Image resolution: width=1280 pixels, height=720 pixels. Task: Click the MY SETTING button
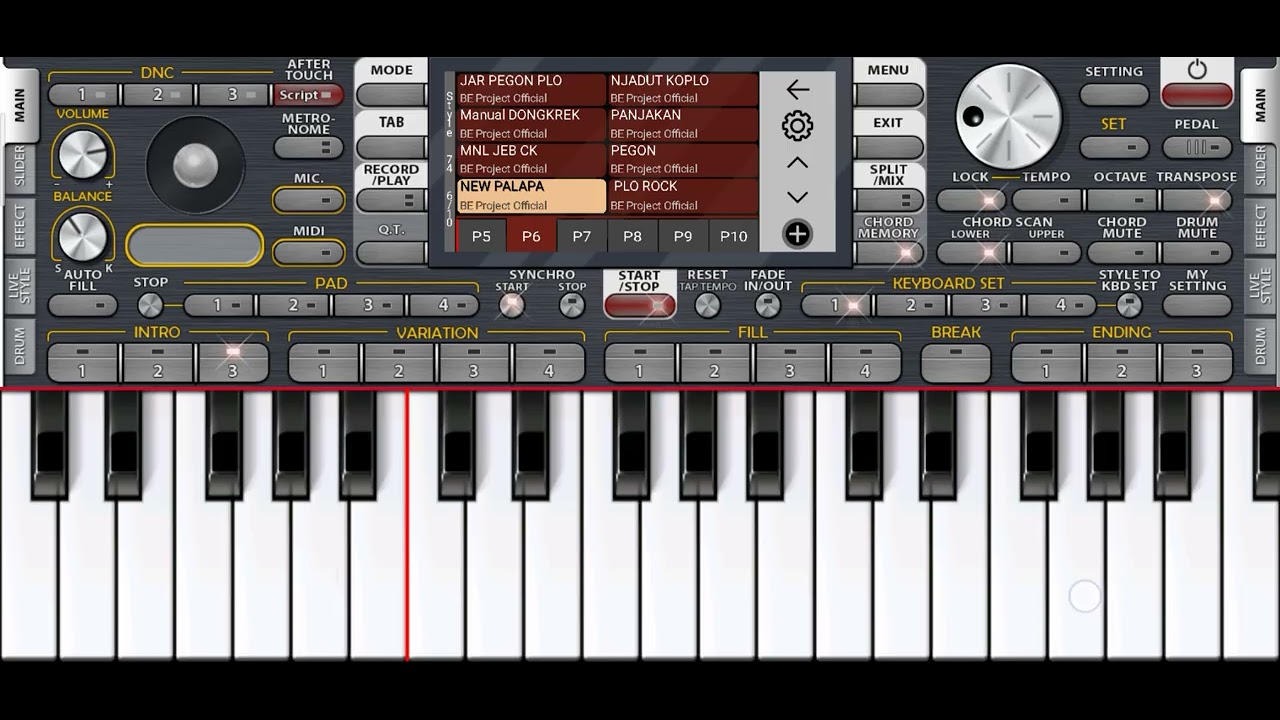point(1197,305)
